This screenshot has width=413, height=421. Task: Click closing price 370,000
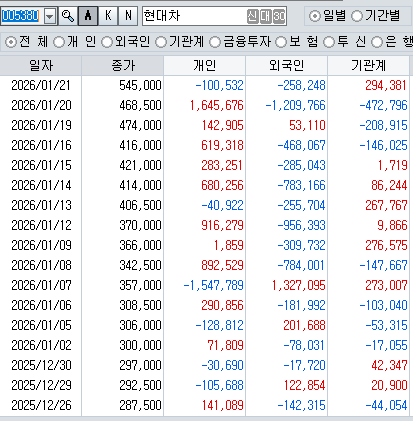(140, 226)
